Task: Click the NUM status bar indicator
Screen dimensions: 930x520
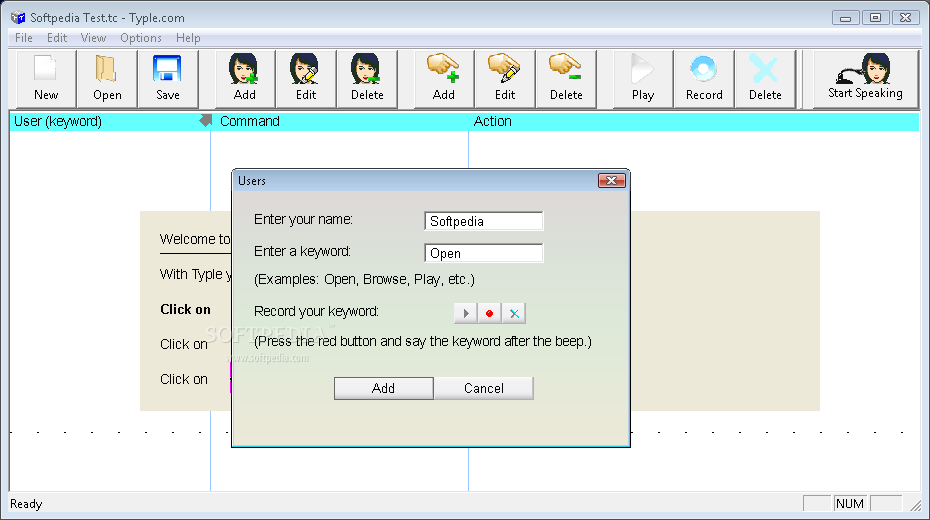Action: [x=850, y=503]
